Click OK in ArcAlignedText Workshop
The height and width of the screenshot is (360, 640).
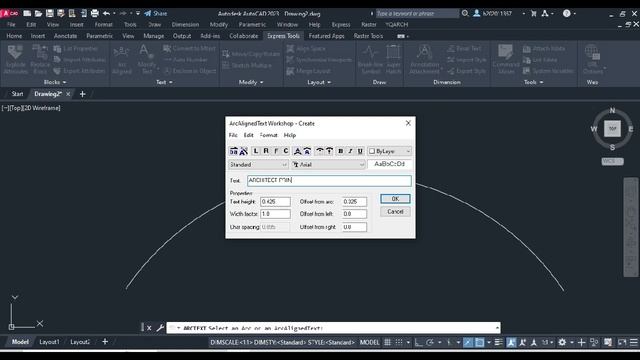pos(395,199)
